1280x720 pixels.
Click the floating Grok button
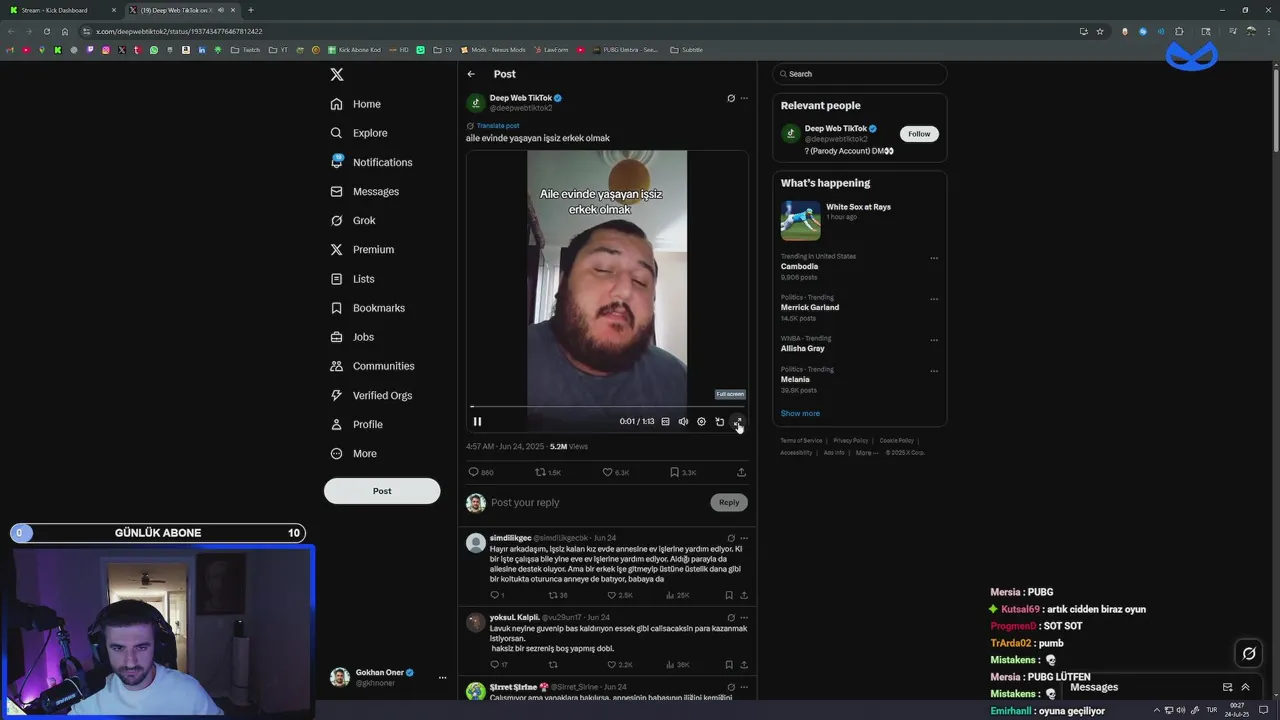click(x=1249, y=654)
